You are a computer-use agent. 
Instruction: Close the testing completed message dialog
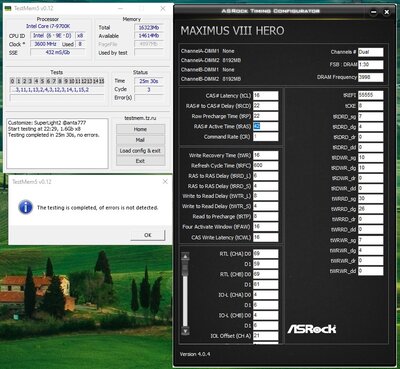click(x=165, y=182)
